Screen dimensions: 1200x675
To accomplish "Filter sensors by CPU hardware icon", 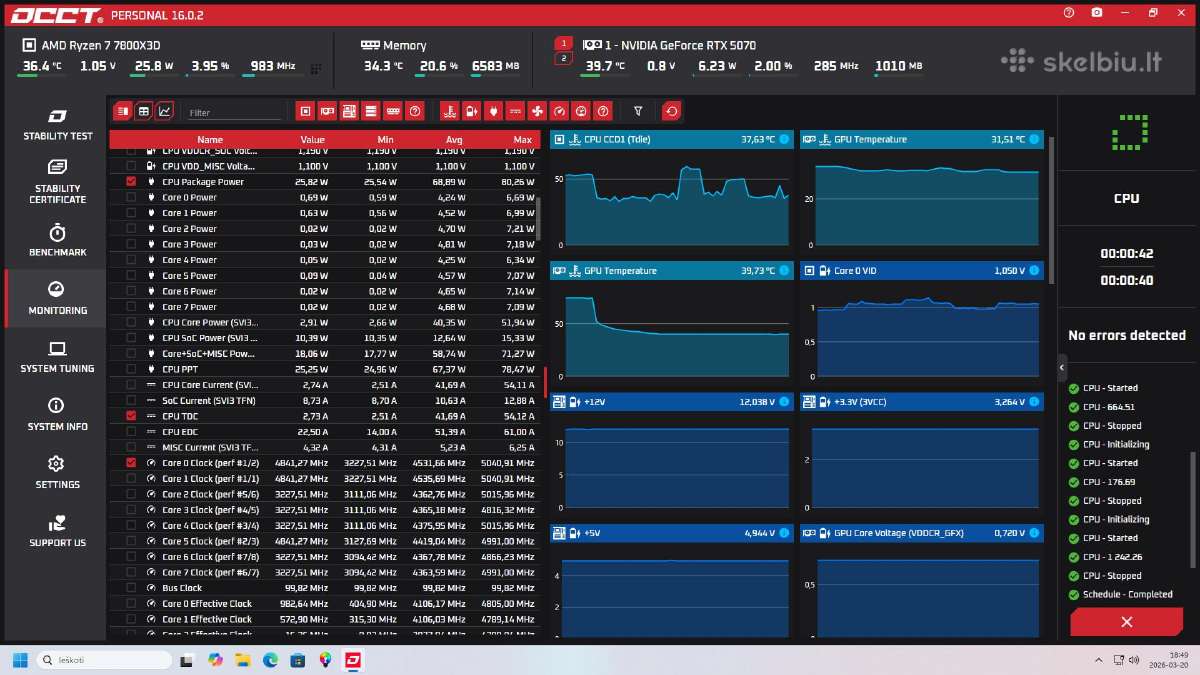I will 306,111.
